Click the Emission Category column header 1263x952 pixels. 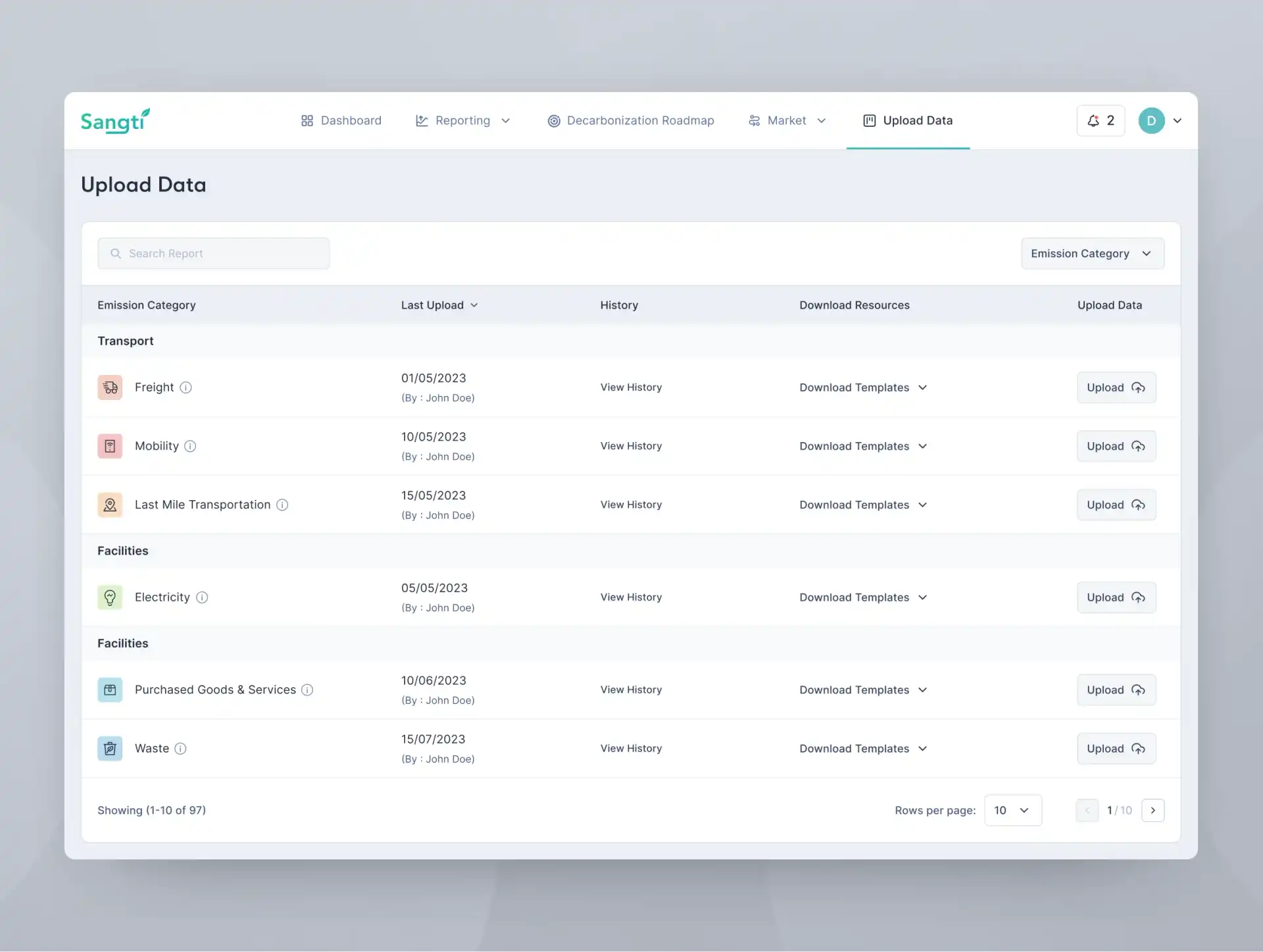click(x=147, y=305)
